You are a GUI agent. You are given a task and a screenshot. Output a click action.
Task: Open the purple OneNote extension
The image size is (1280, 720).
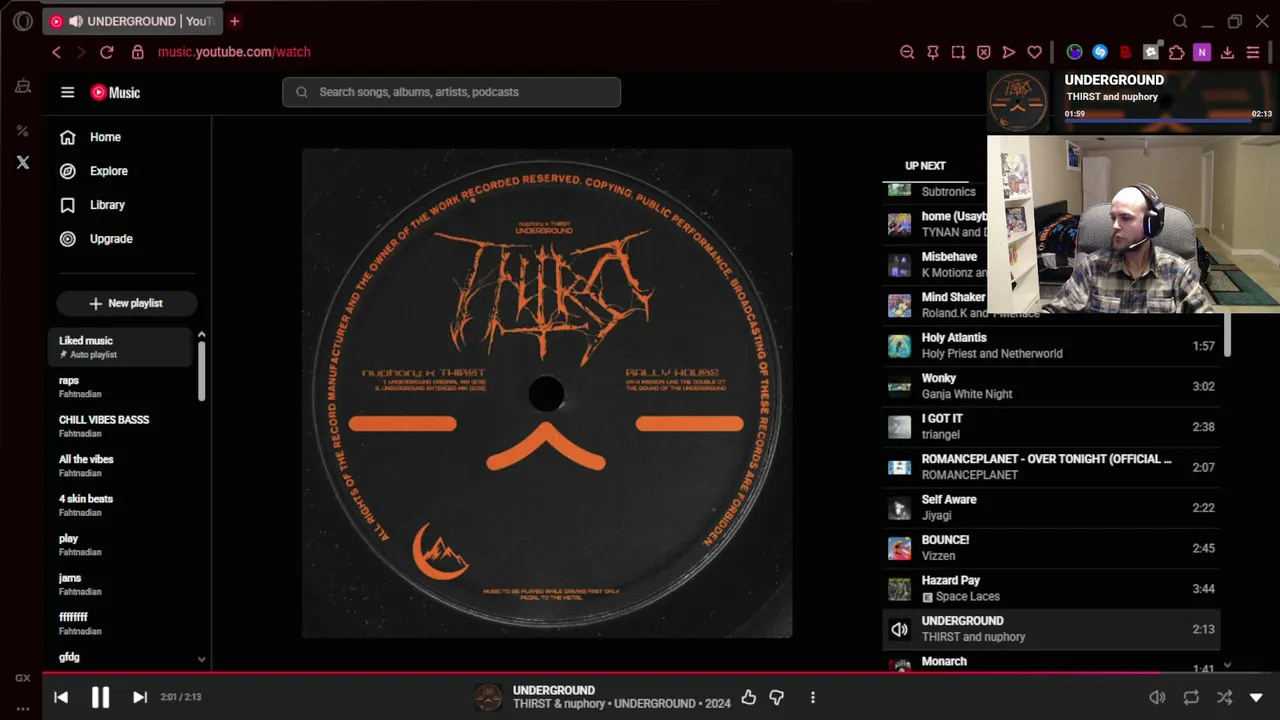pos(1202,52)
